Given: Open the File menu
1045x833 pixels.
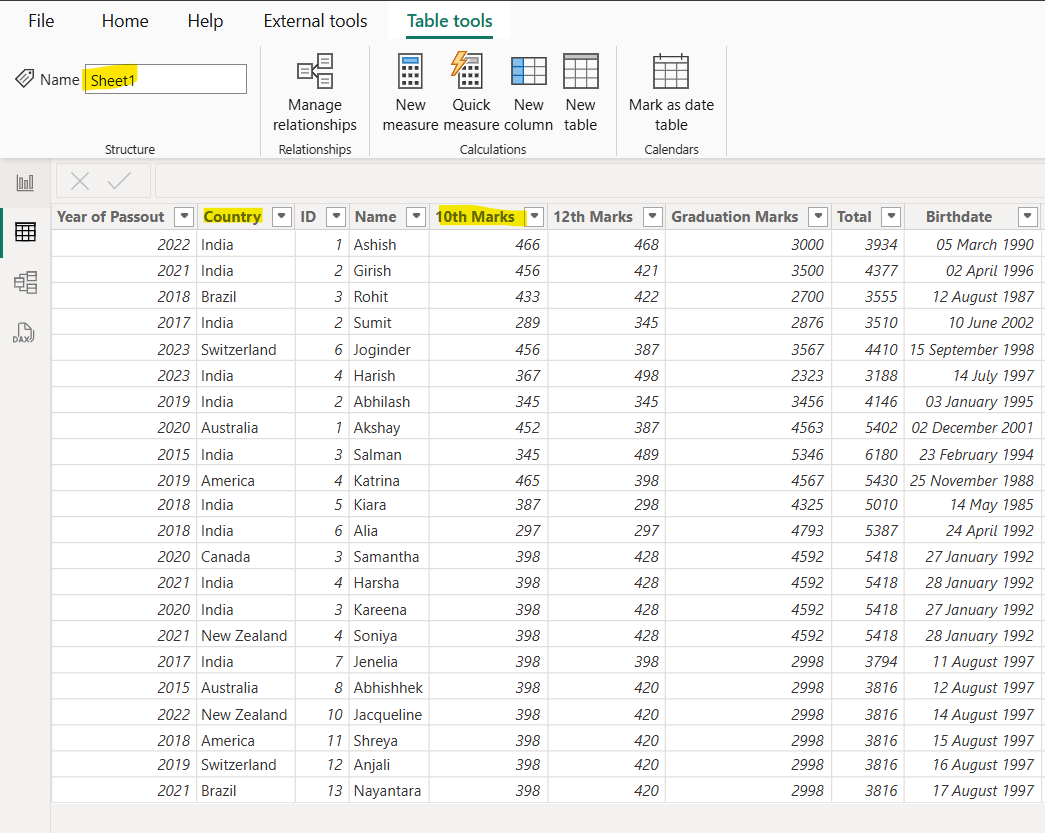Looking at the screenshot, I should (41, 20).
